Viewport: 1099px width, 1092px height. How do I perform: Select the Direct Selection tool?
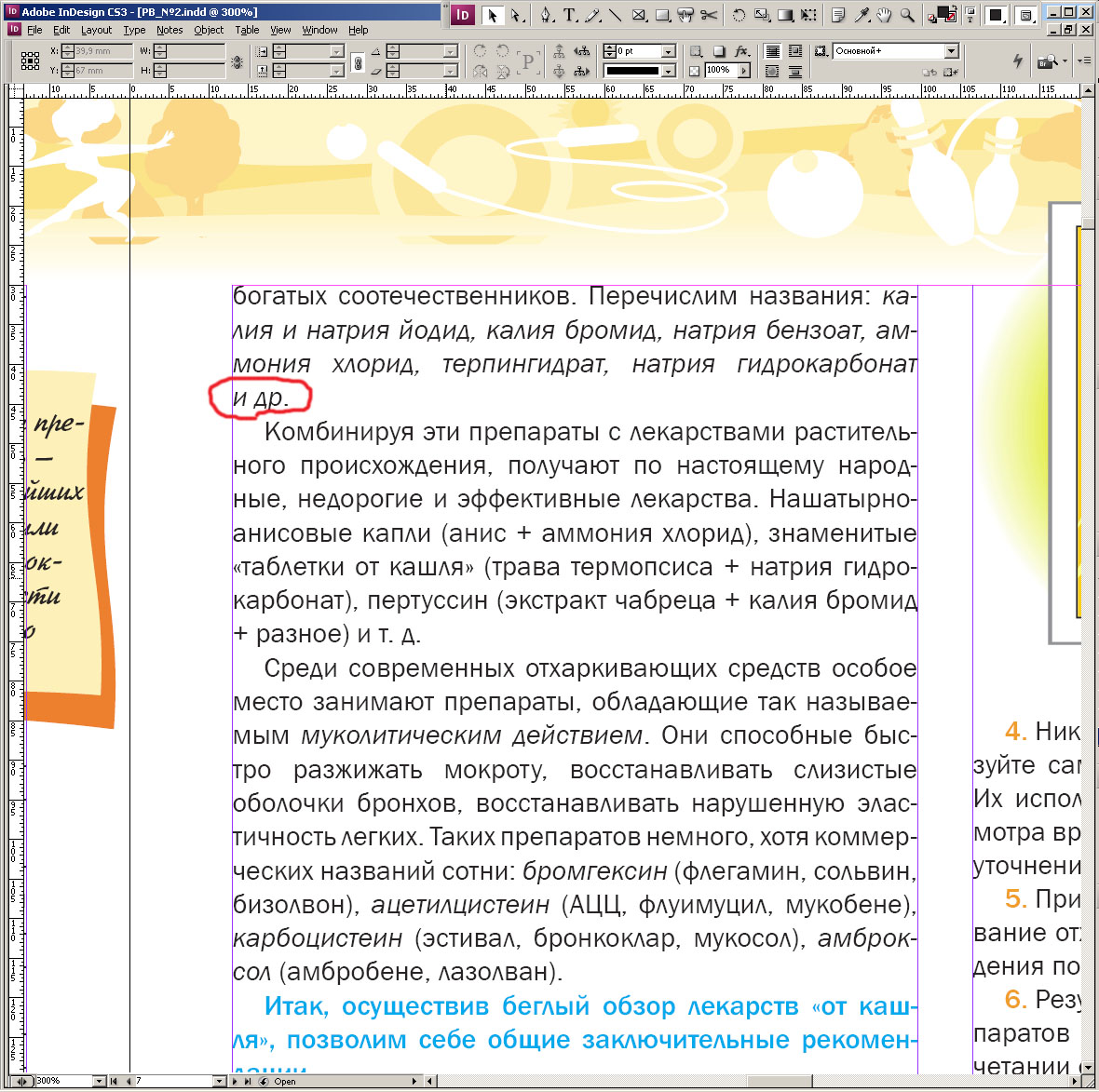[517, 15]
